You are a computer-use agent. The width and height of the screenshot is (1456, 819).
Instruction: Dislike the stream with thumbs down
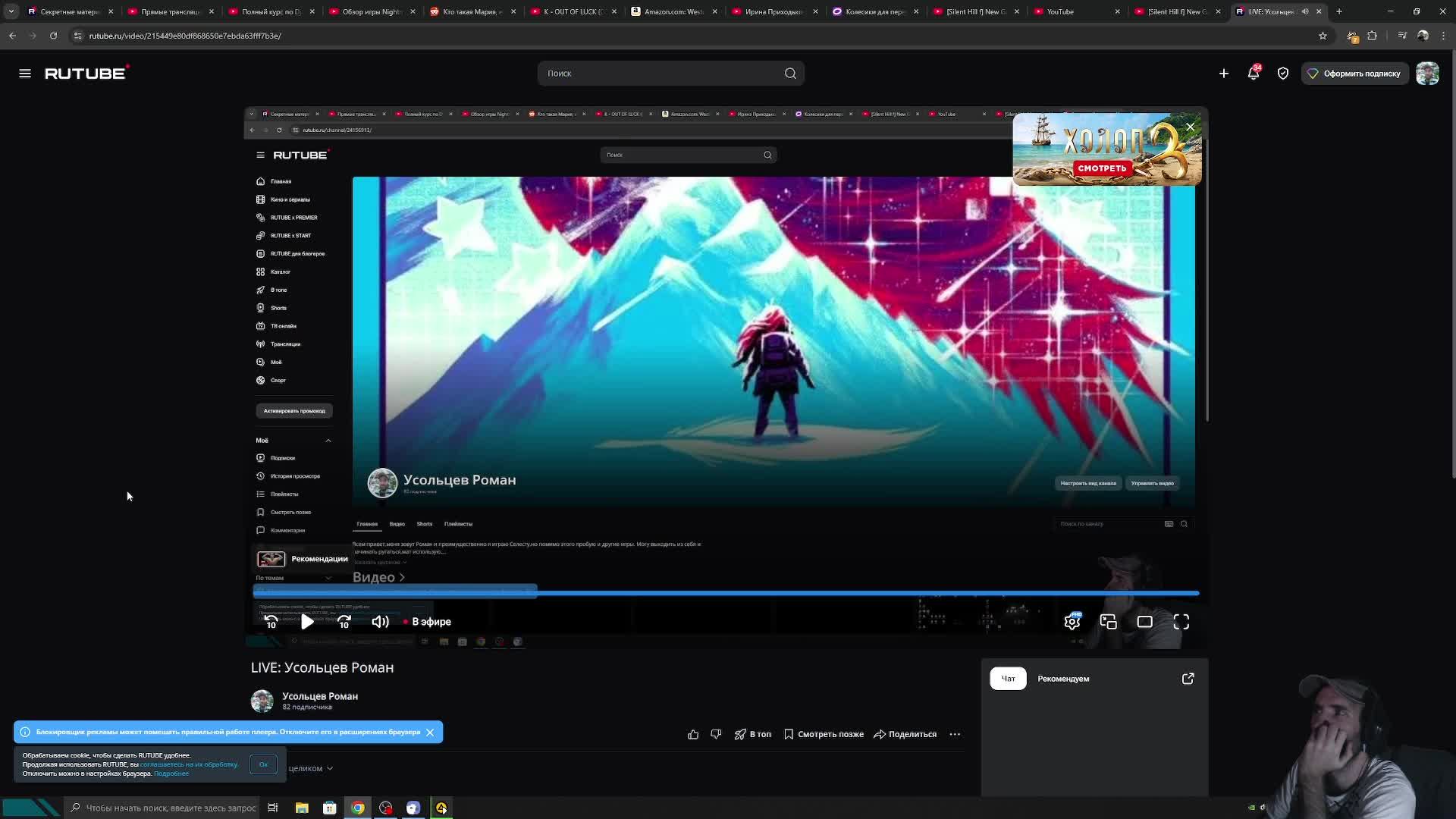[716, 734]
